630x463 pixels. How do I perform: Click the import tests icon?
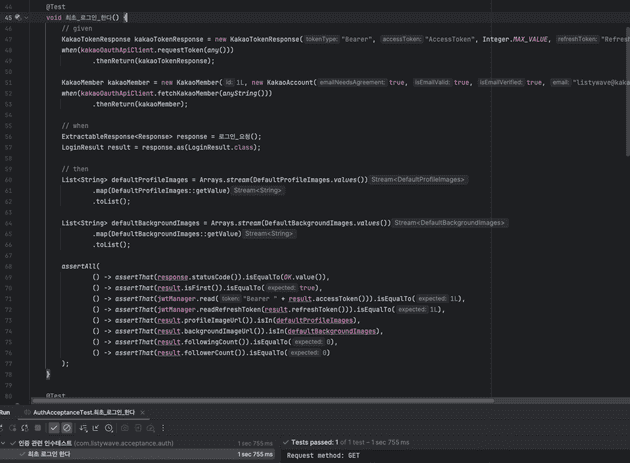pos(138,428)
